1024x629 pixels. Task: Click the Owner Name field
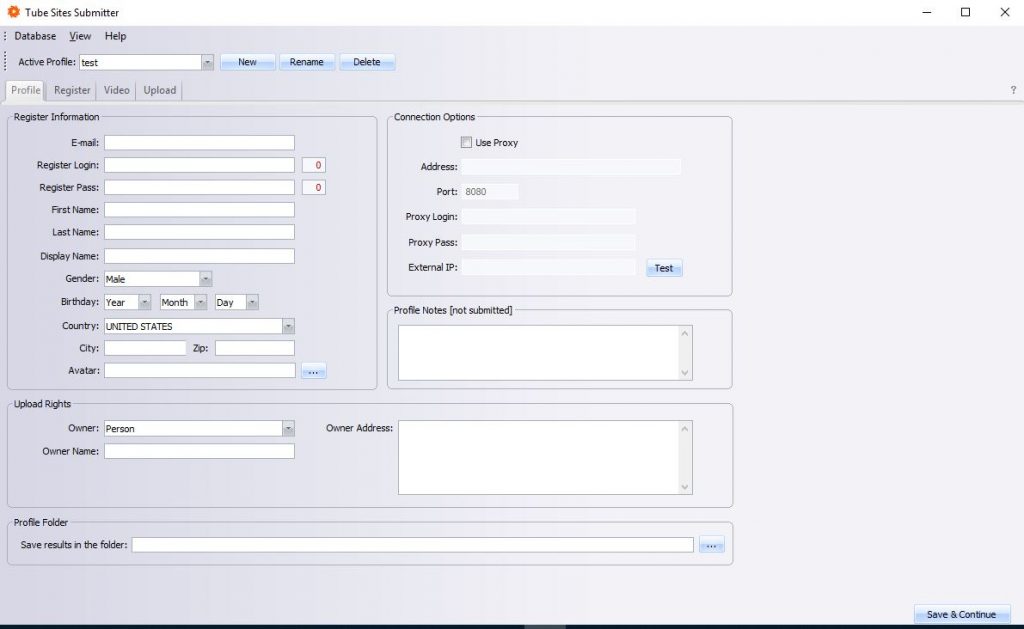[199, 451]
